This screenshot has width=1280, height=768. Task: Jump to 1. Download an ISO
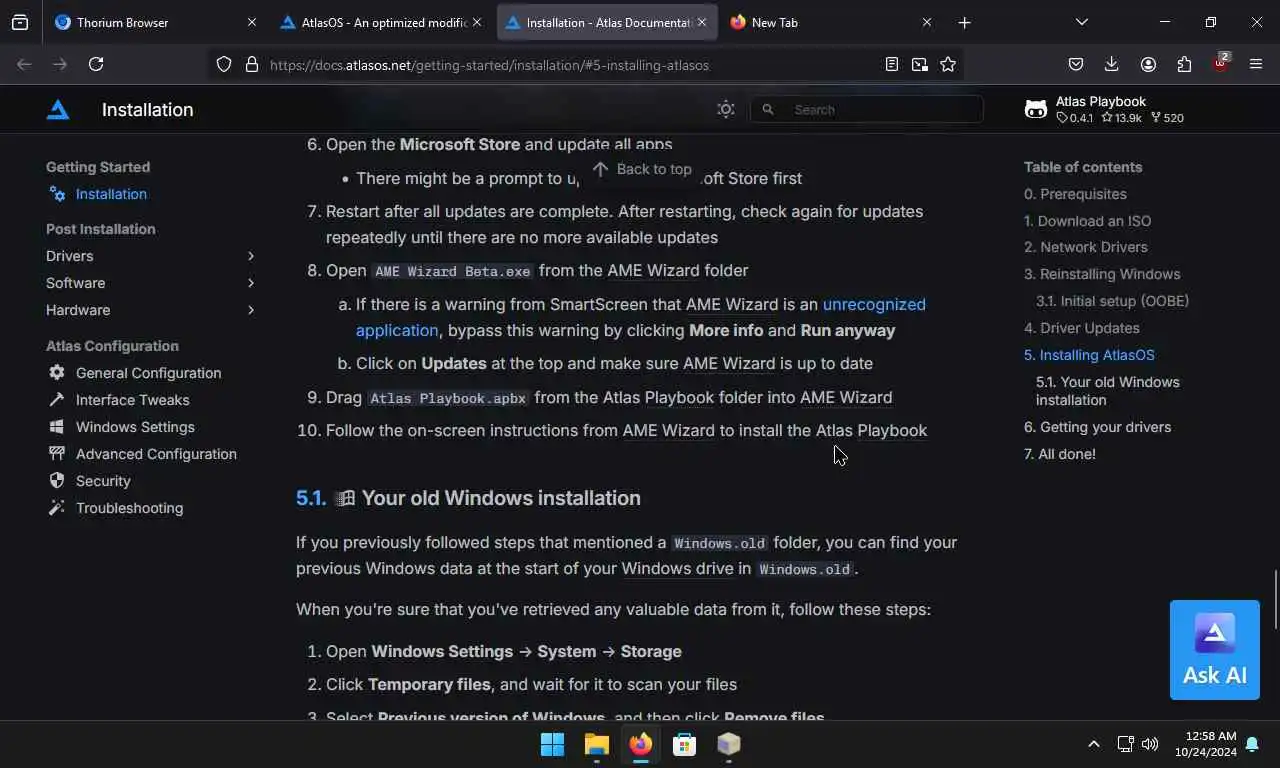tap(1087, 221)
